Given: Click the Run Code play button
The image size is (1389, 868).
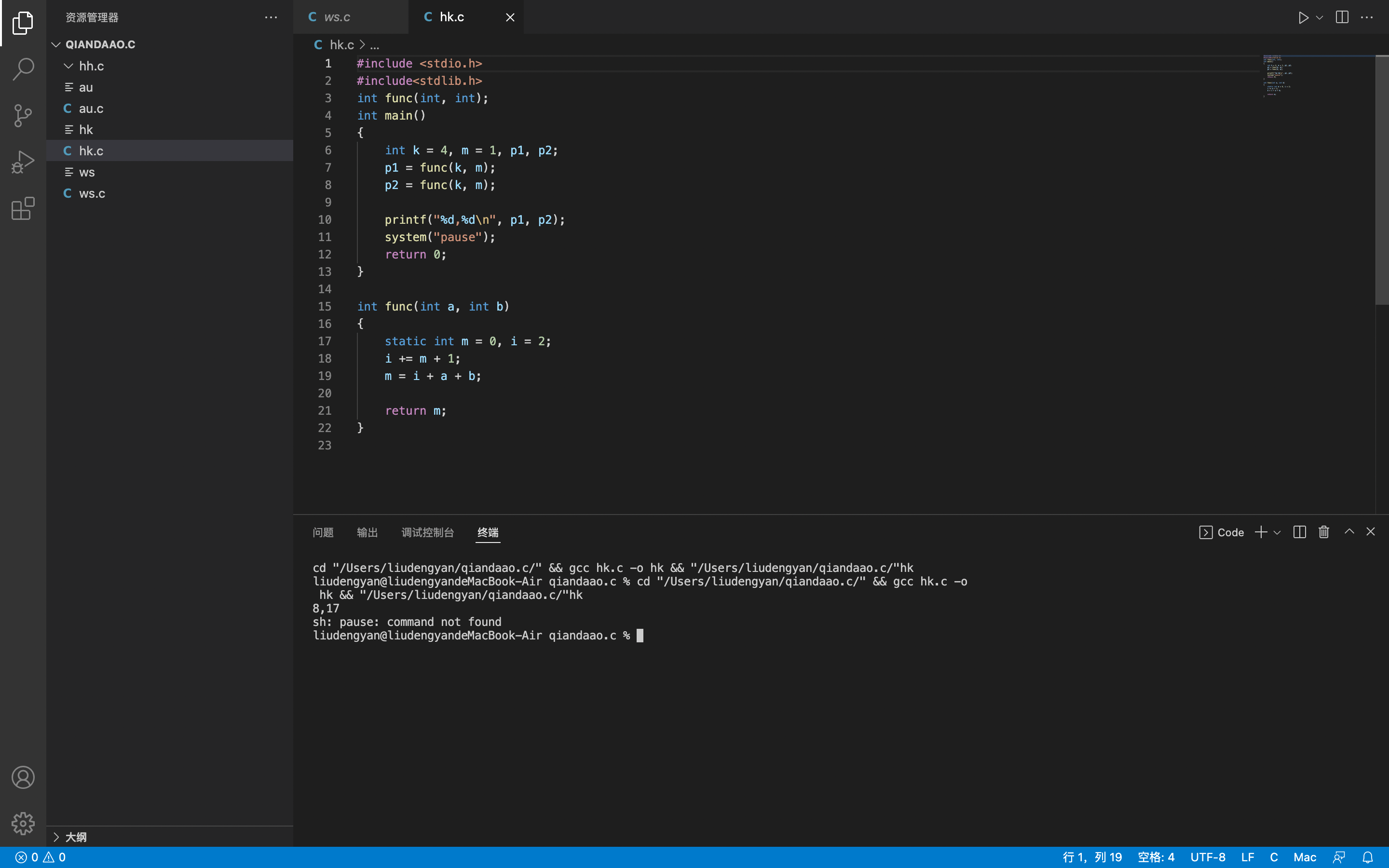Looking at the screenshot, I should point(1303,17).
